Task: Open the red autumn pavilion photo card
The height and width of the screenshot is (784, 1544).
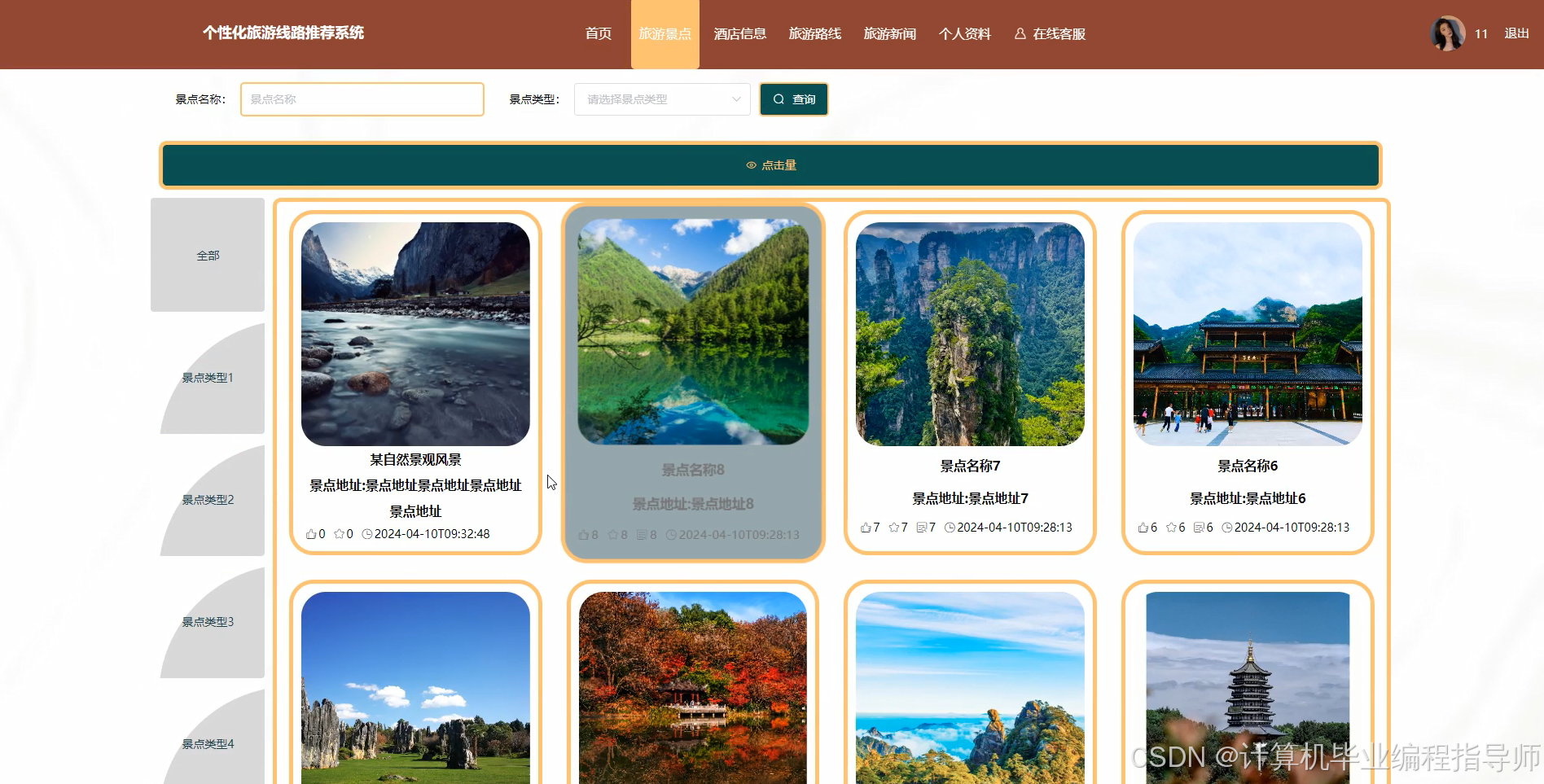Action: point(693,688)
